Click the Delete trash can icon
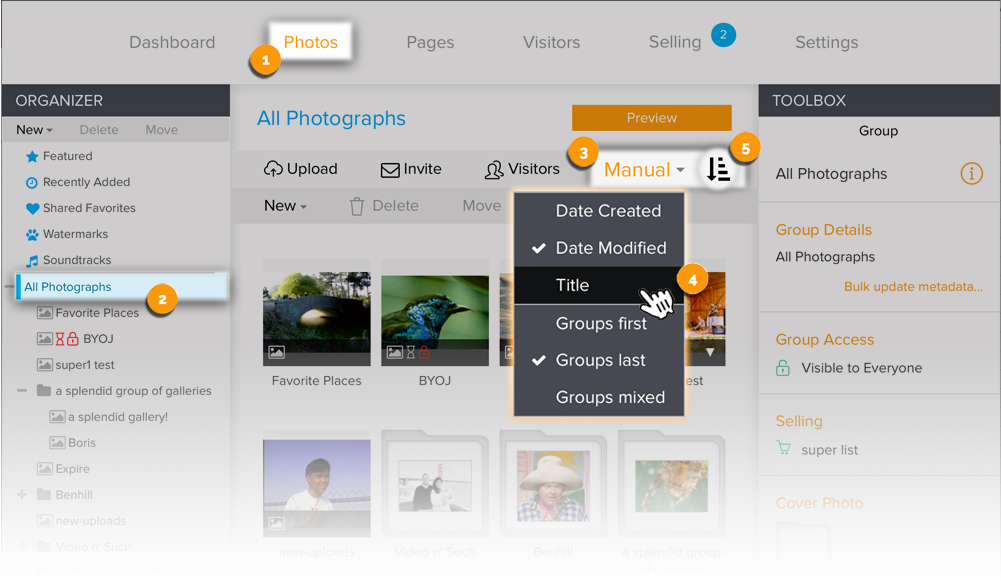Screen dimensions: 1001x585 [x=357, y=206]
